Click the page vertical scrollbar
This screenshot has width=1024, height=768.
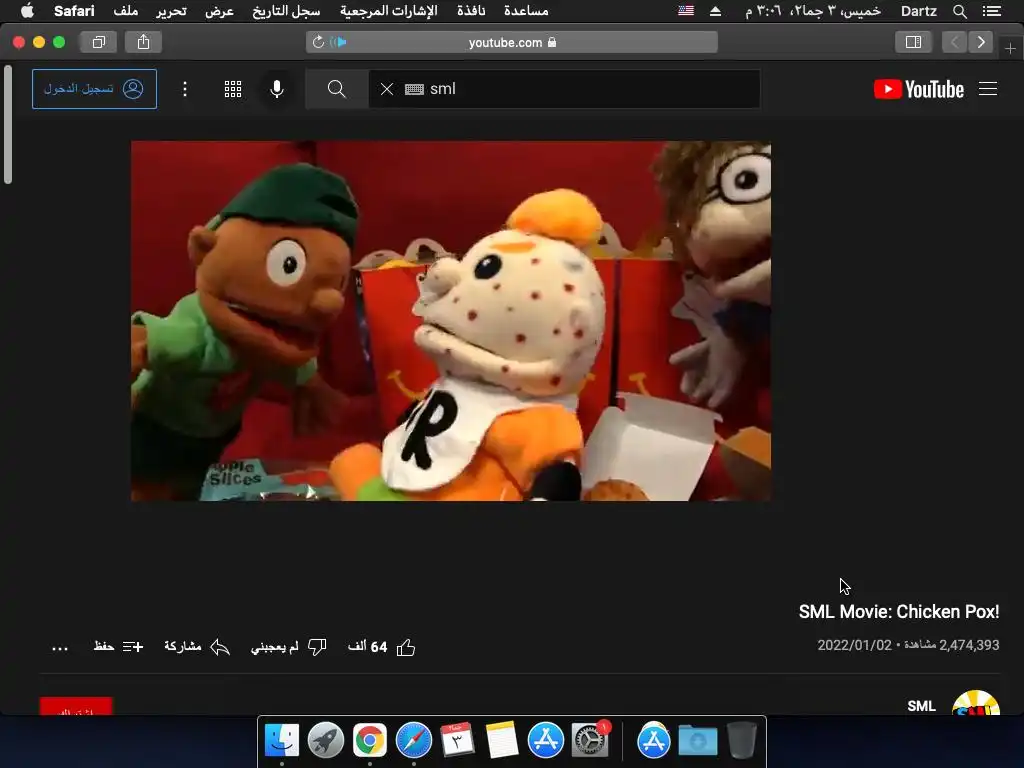[8, 124]
